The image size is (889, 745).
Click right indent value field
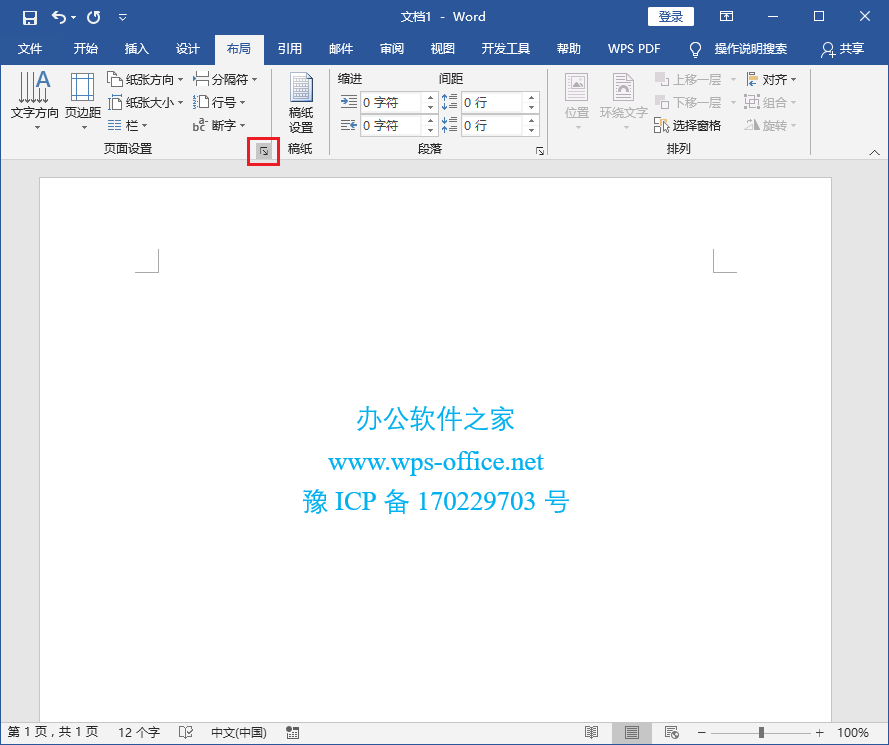[391, 125]
